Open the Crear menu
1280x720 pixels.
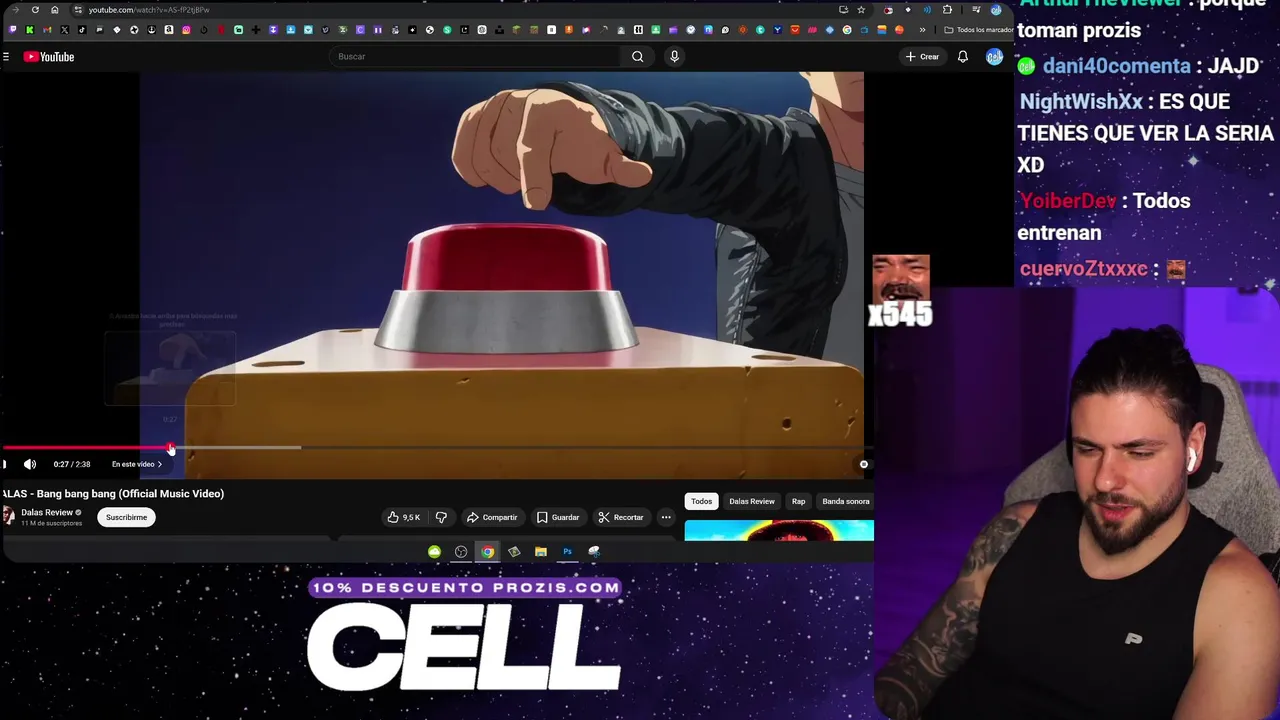(922, 57)
